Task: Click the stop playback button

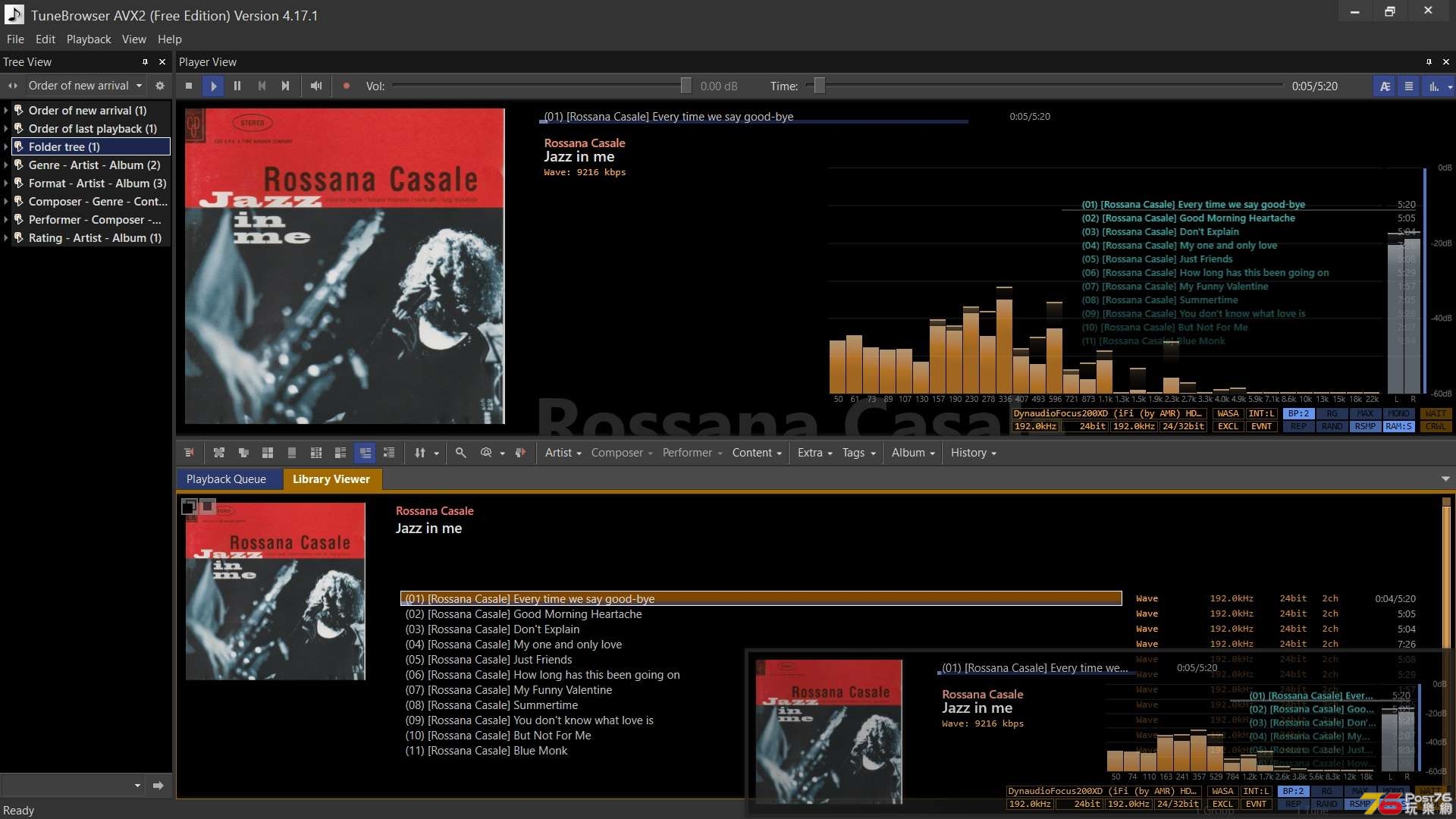Action: tap(189, 85)
